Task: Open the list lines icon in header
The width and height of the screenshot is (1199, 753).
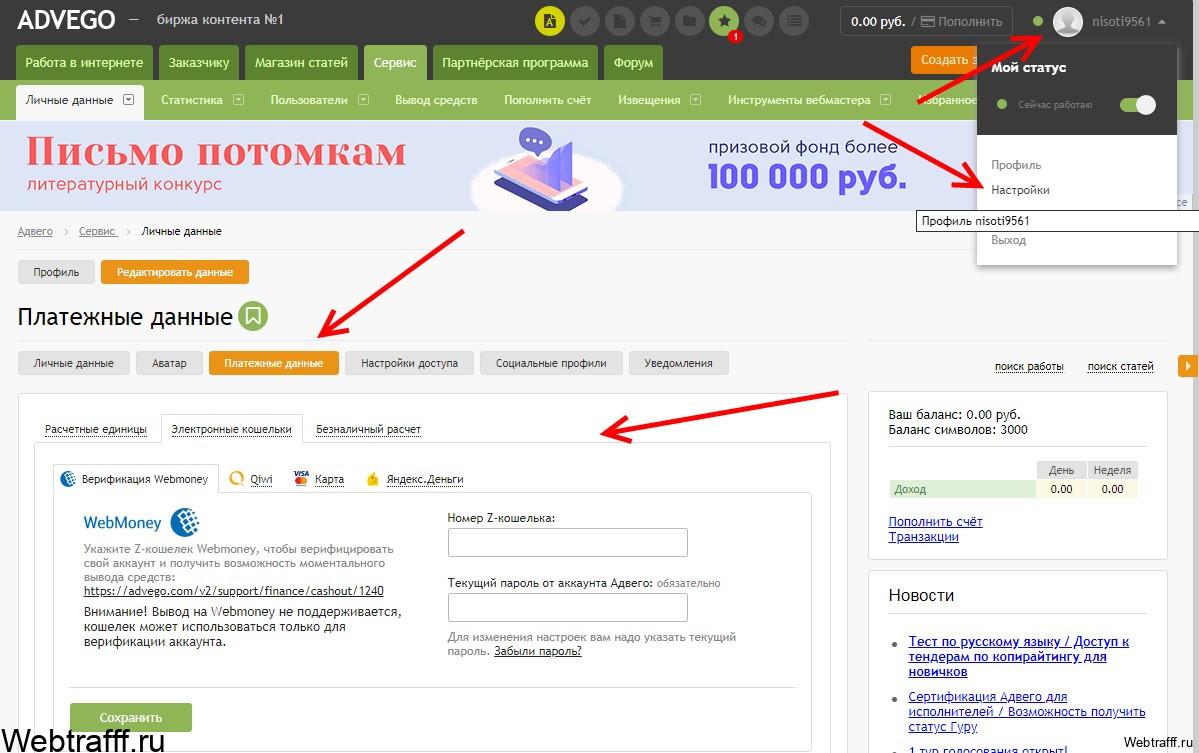Action: pos(794,21)
